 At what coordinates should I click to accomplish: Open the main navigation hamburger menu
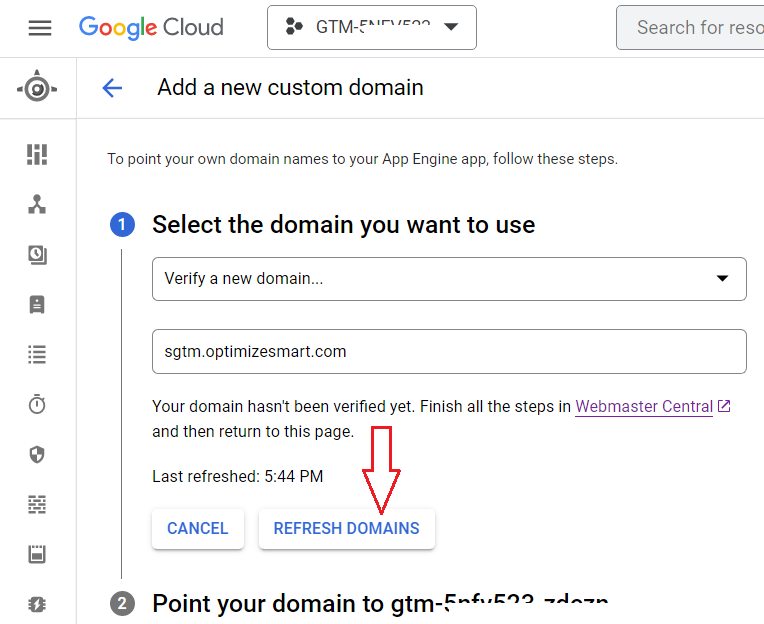pyautogui.click(x=40, y=28)
